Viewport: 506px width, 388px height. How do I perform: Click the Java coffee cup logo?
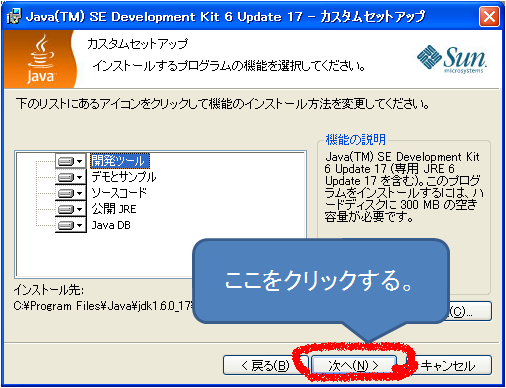[x=40, y=59]
